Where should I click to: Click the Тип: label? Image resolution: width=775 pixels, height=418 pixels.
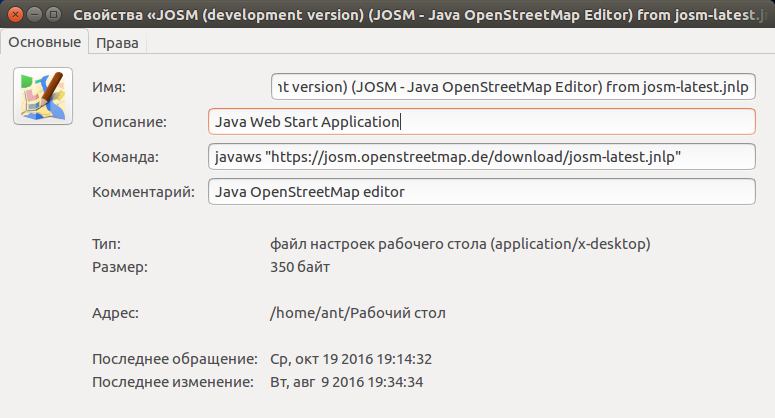coord(106,244)
